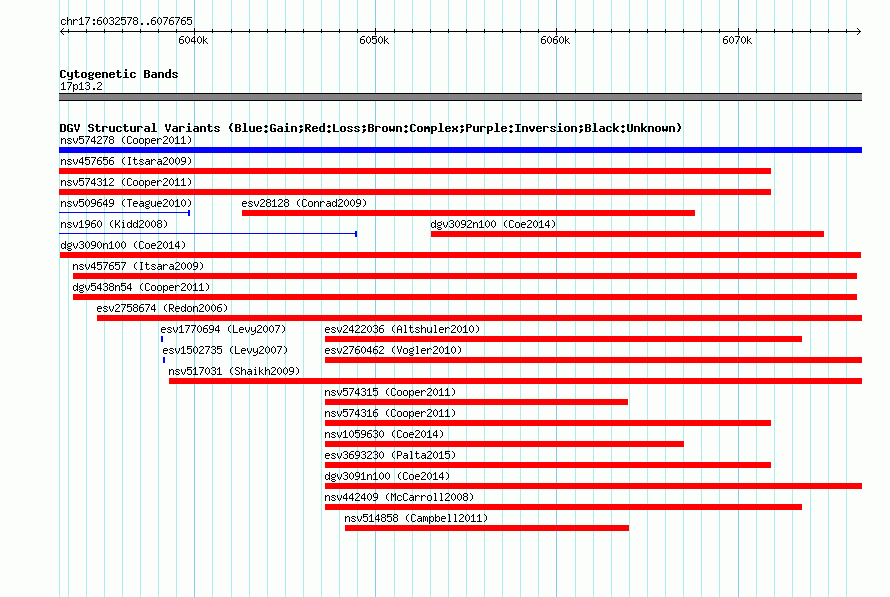Click the thin blue bar under nsv509649
The height and width of the screenshot is (597, 890).
pyautogui.click(x=124, y=213)
